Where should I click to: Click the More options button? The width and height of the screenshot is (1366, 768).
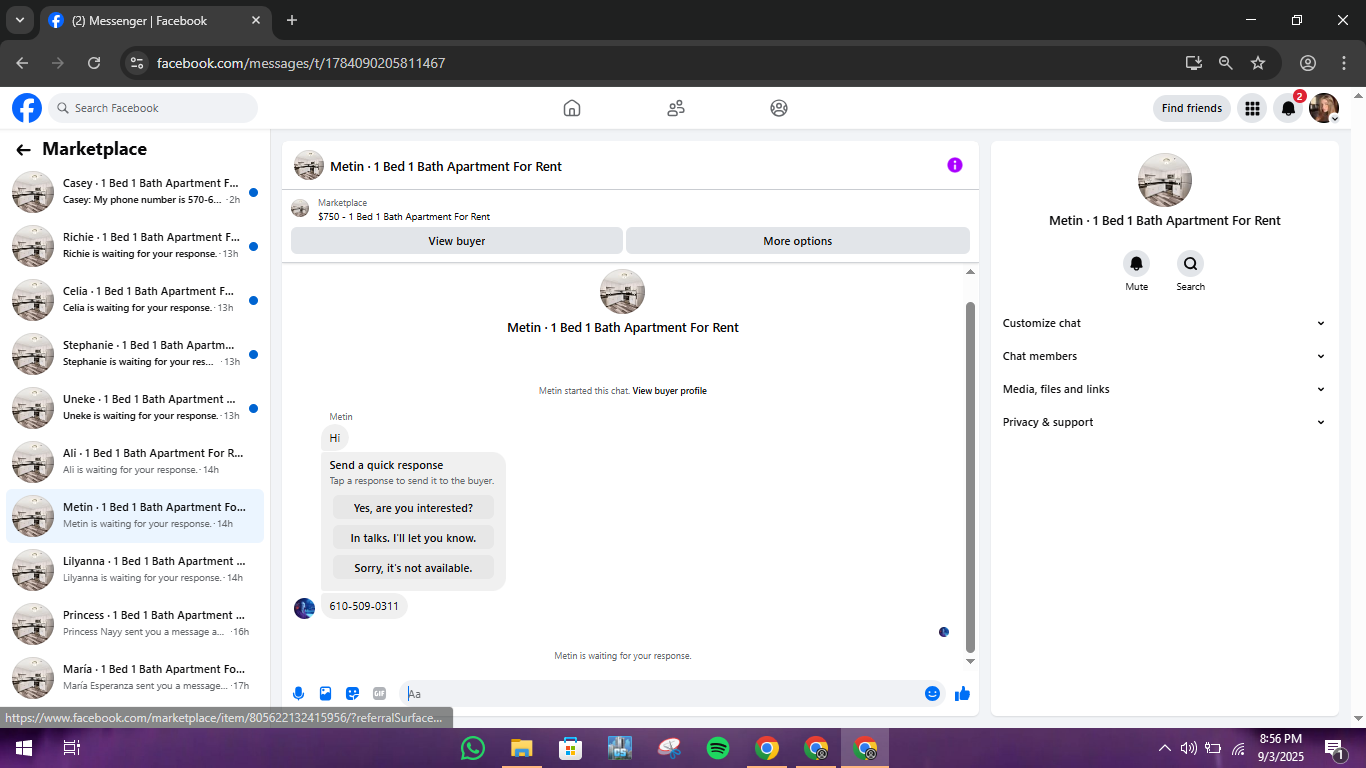tap(798, 241)
